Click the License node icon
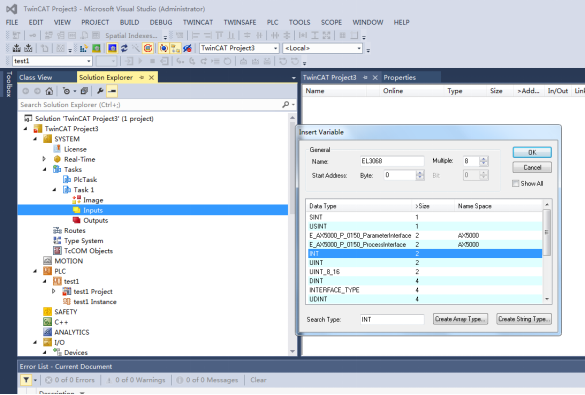 click(x=57, y=149)
